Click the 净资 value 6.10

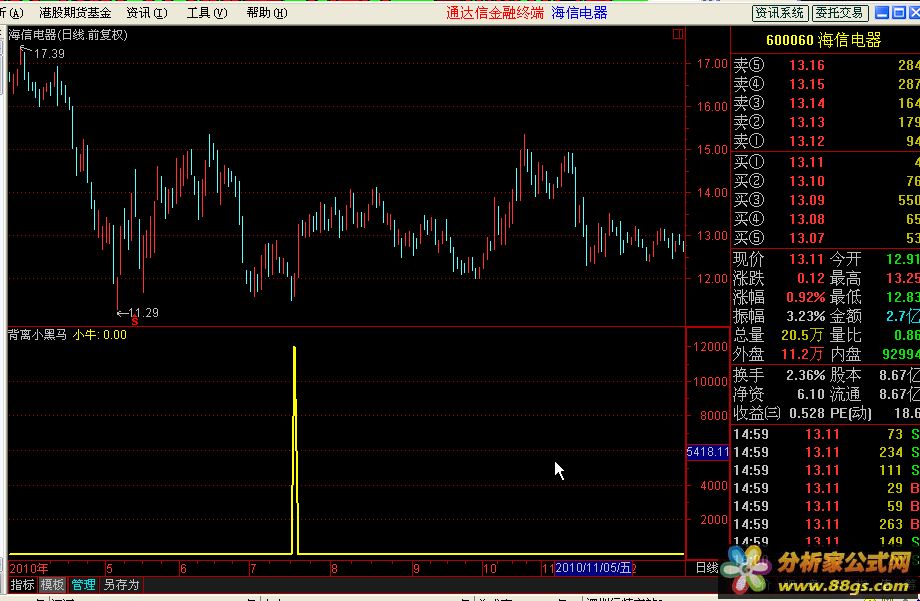pos(811,394)
